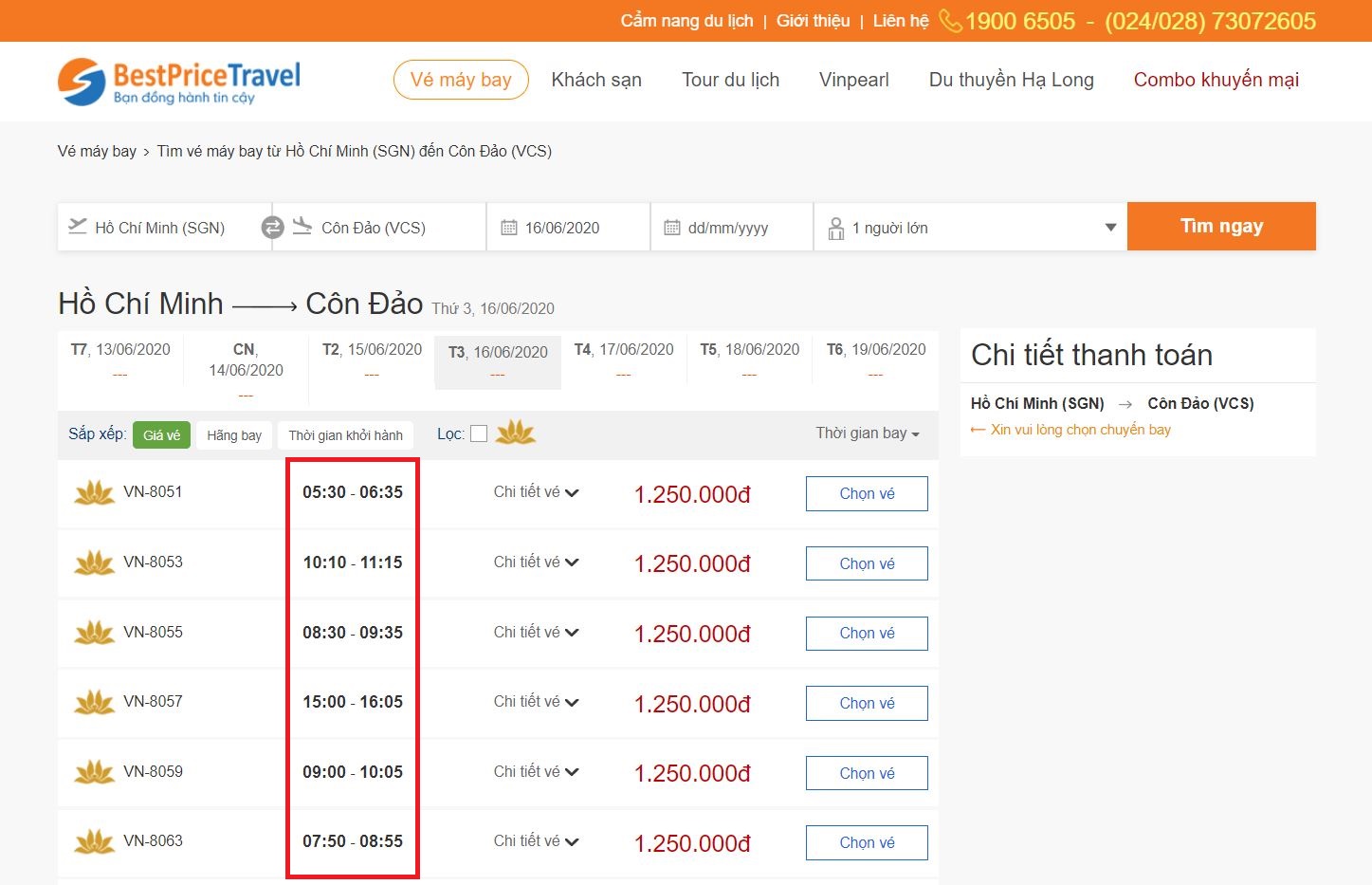Viewport: 1372px width, 885px height.
Task: Sort flights by Giá vé
Action: coord(161,434)
